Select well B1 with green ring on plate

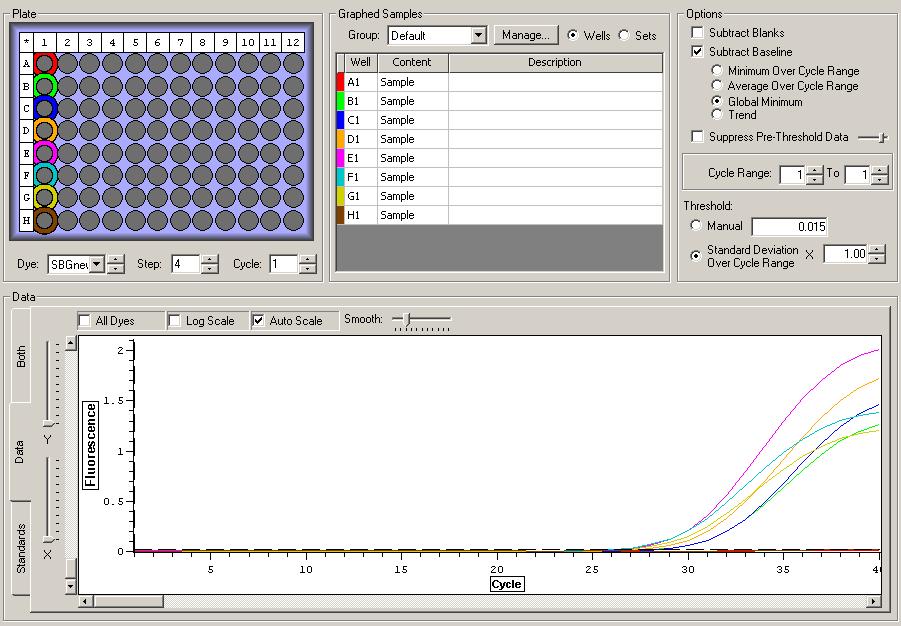click(x=45, y=86)
